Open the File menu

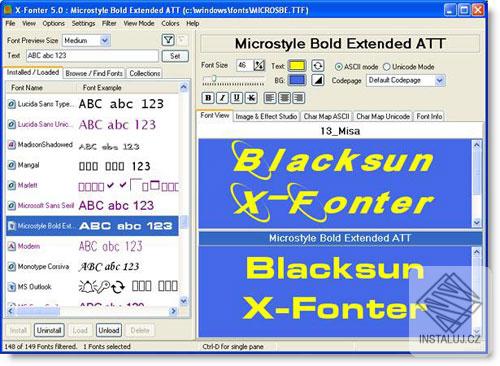tap(10, 23)
